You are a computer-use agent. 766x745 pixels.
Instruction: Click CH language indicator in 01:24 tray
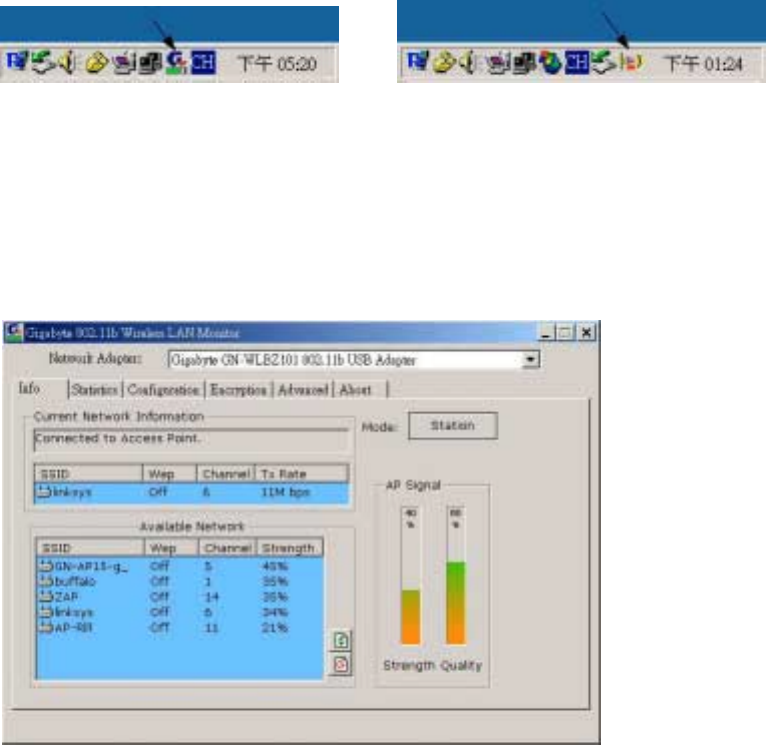coord(577,63)
